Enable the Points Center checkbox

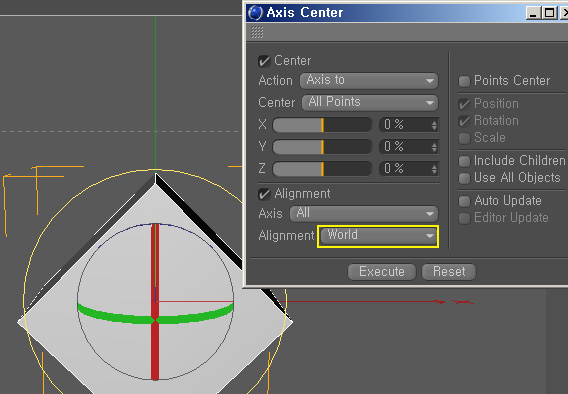(464, 81)
